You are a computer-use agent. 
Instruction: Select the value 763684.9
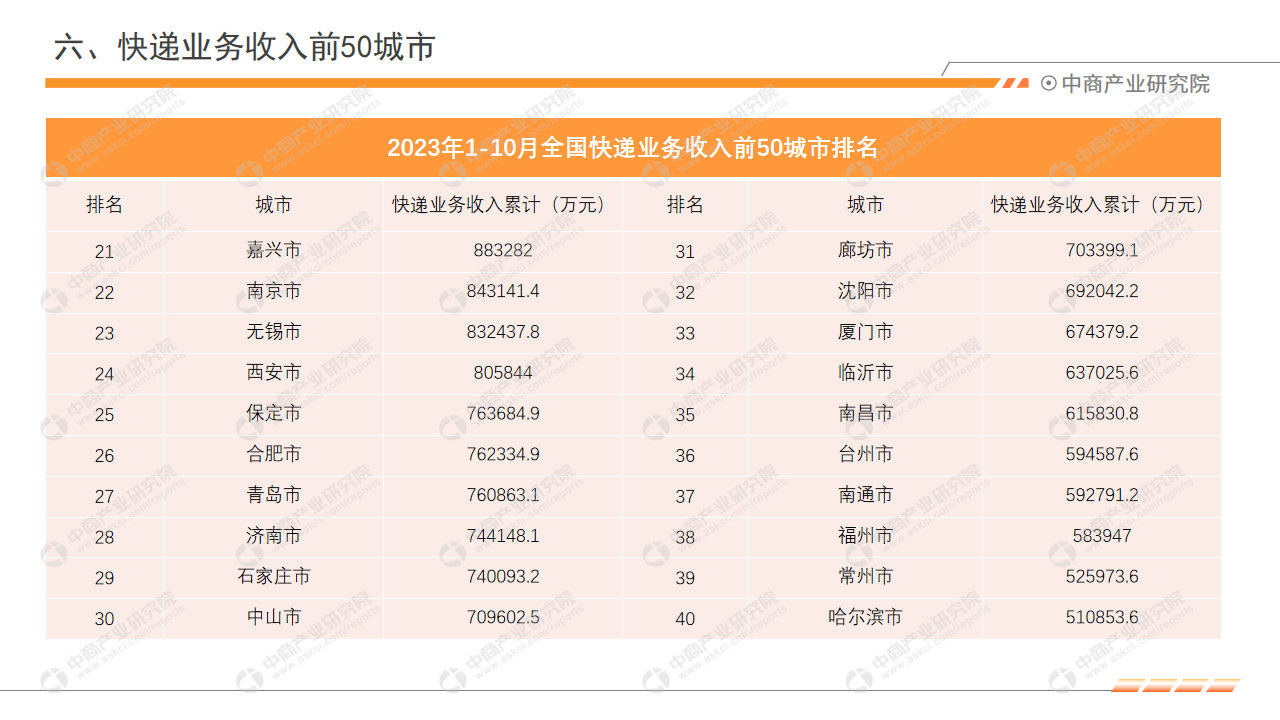(503, 413)
